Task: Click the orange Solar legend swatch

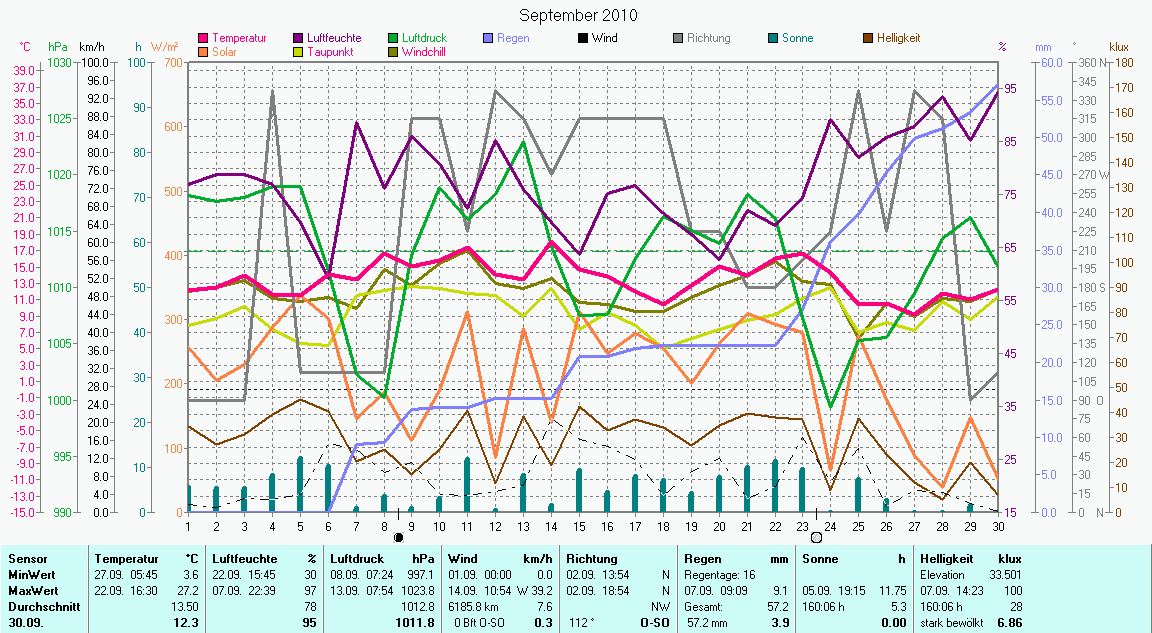Action: pos(205,51)
